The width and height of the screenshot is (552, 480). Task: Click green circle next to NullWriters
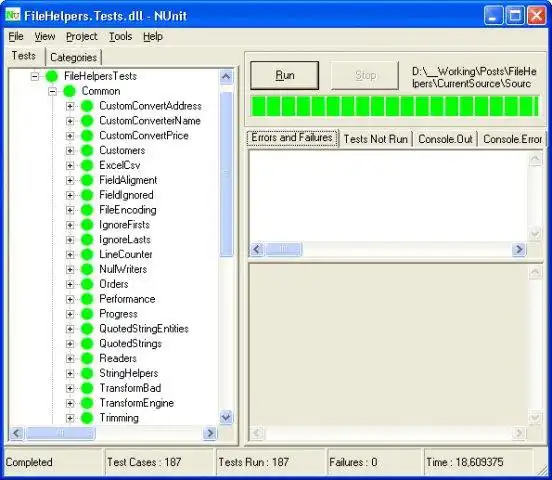(x=87, y=269)
